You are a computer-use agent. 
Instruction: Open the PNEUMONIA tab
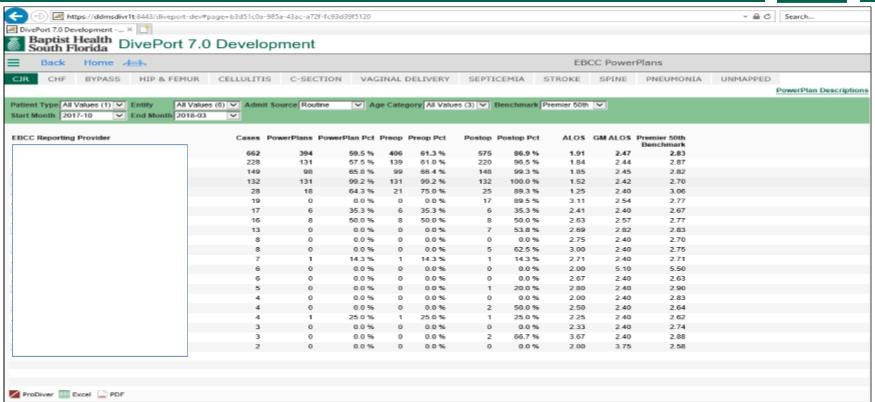pyautogui.click(x=674, y=79)
